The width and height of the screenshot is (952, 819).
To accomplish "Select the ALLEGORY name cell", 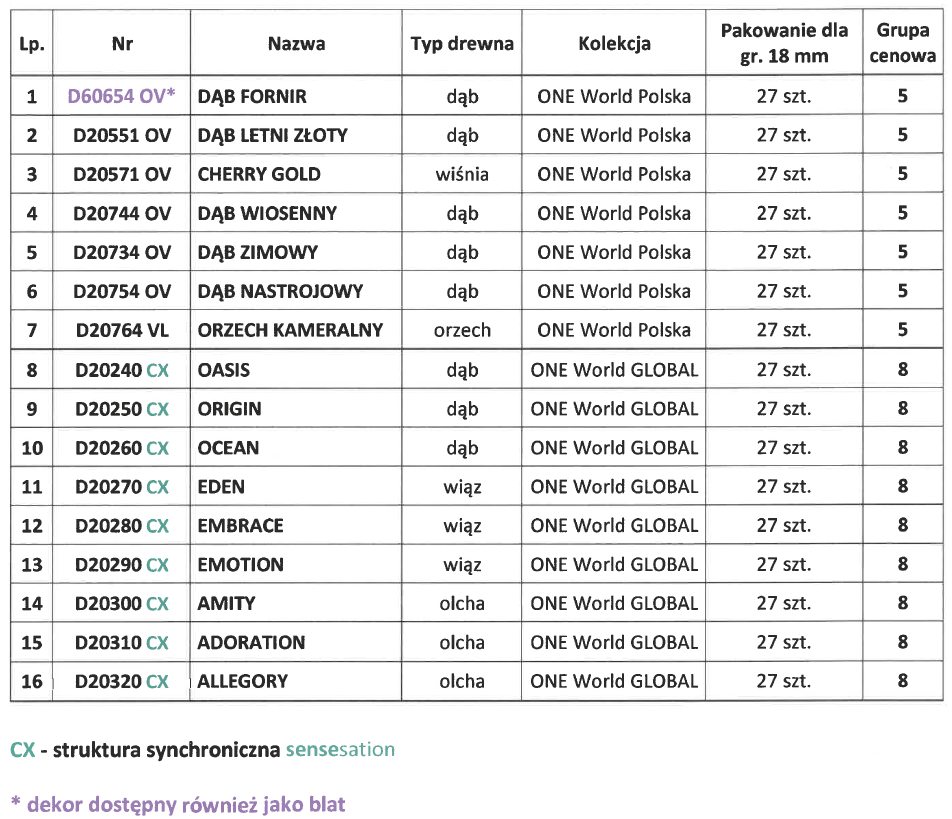I will click(296, 681).
